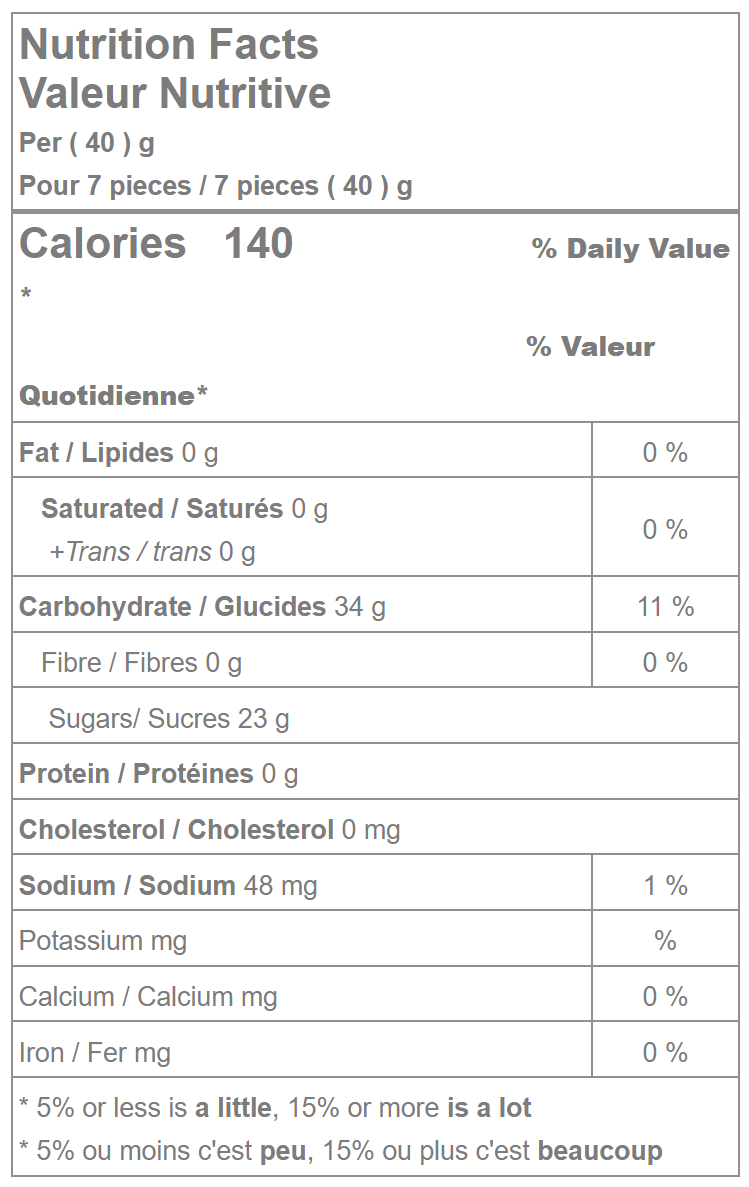Select the Sugars/ Sucres 23 g row

pyautogui.click(x=168, y=718)
